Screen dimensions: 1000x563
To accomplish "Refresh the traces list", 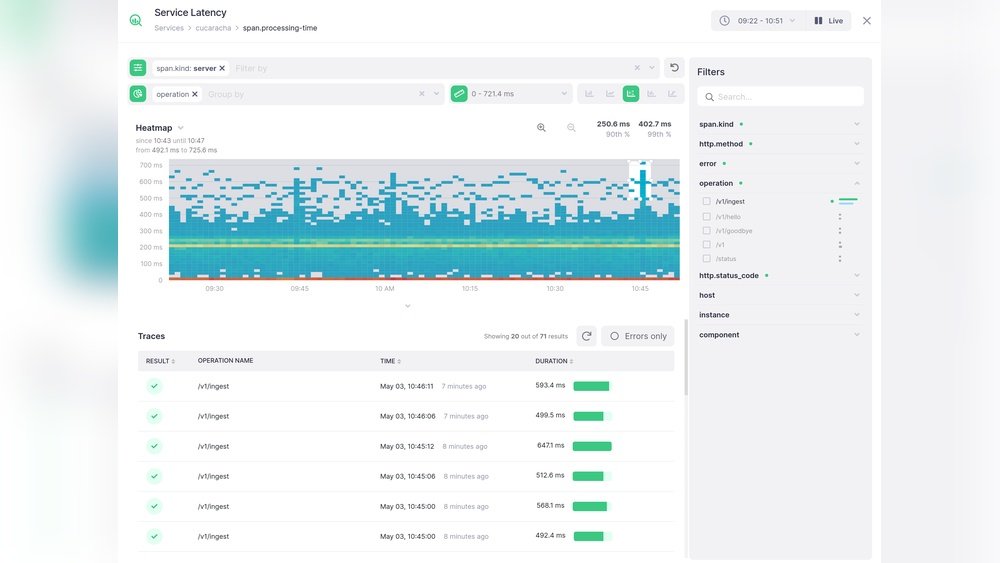I will [x=586, y=336].
